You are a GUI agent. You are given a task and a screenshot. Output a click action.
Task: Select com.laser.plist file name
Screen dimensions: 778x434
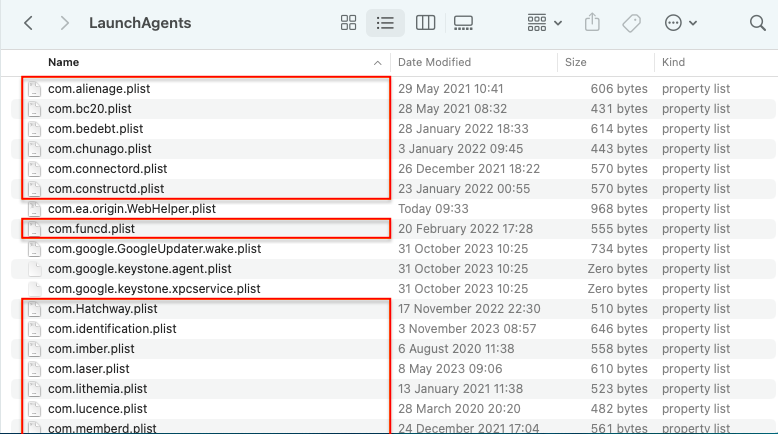(89, 369)
